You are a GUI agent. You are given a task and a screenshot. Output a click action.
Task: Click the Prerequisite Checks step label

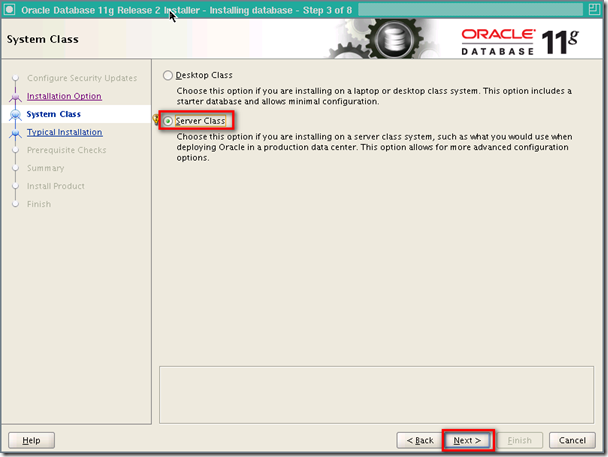tap(66, 150)
